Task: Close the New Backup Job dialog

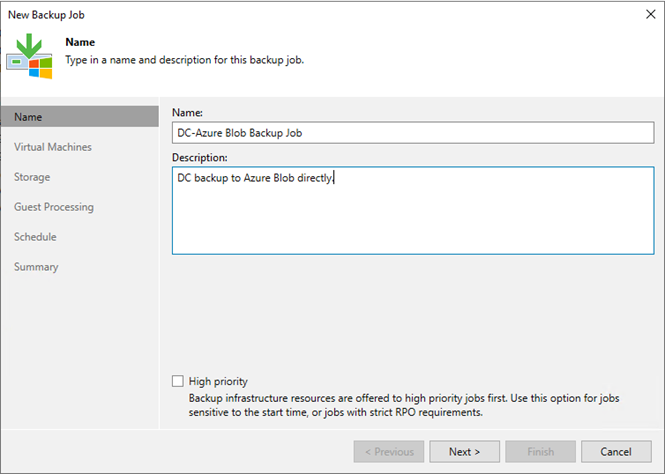Action: (x=651, y=14)
